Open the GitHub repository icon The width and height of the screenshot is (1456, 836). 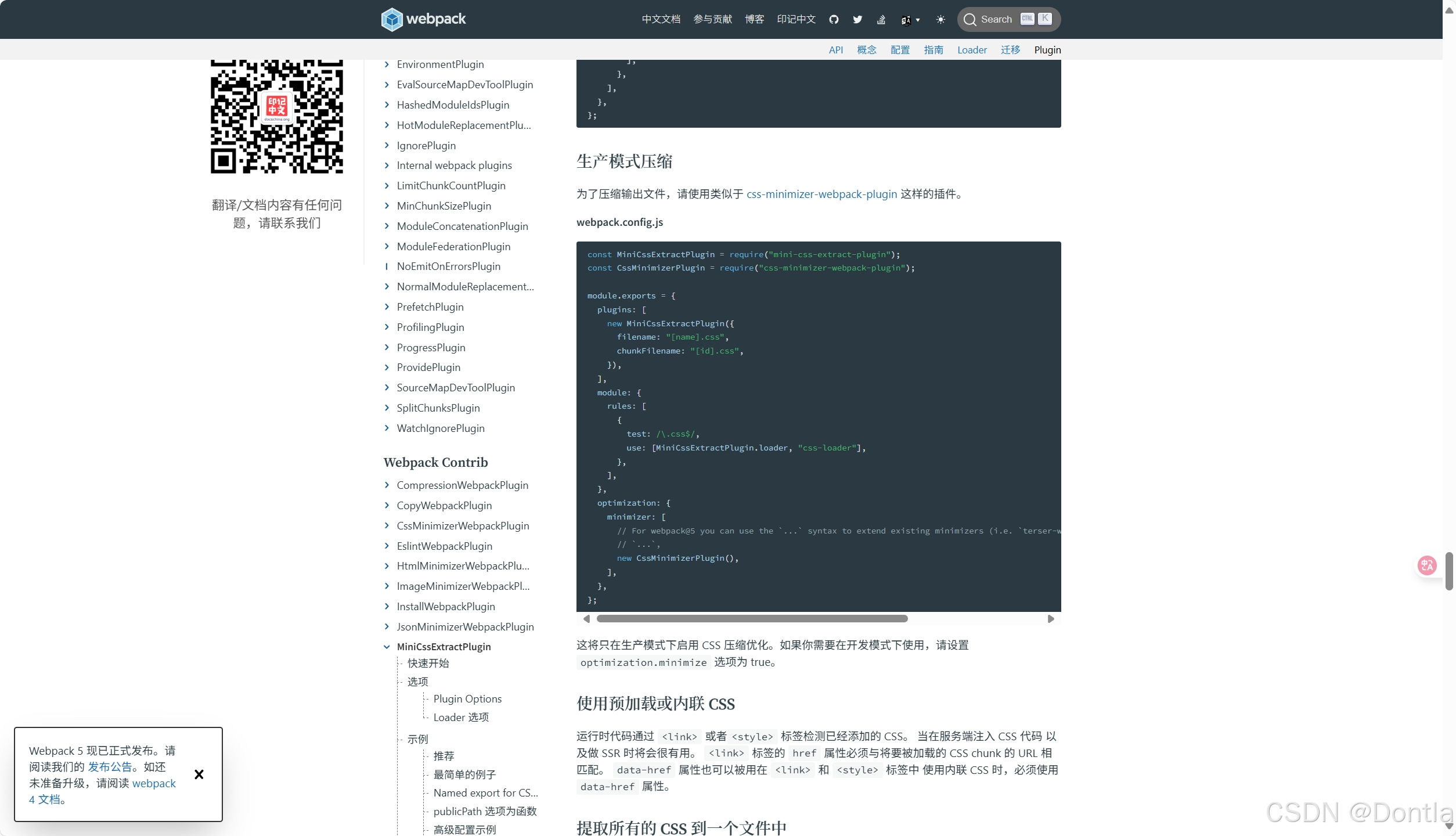pos(834,19)
